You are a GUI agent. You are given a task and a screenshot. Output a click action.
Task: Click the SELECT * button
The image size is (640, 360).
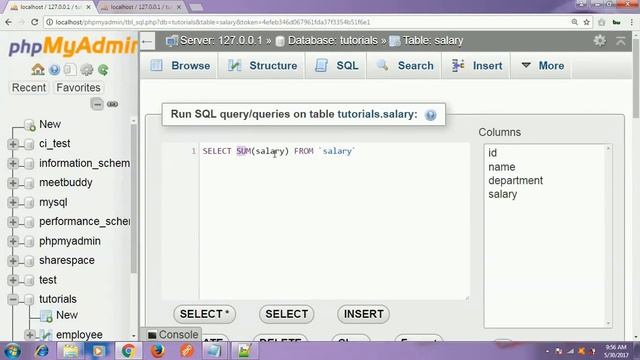[x=204, y=314]
